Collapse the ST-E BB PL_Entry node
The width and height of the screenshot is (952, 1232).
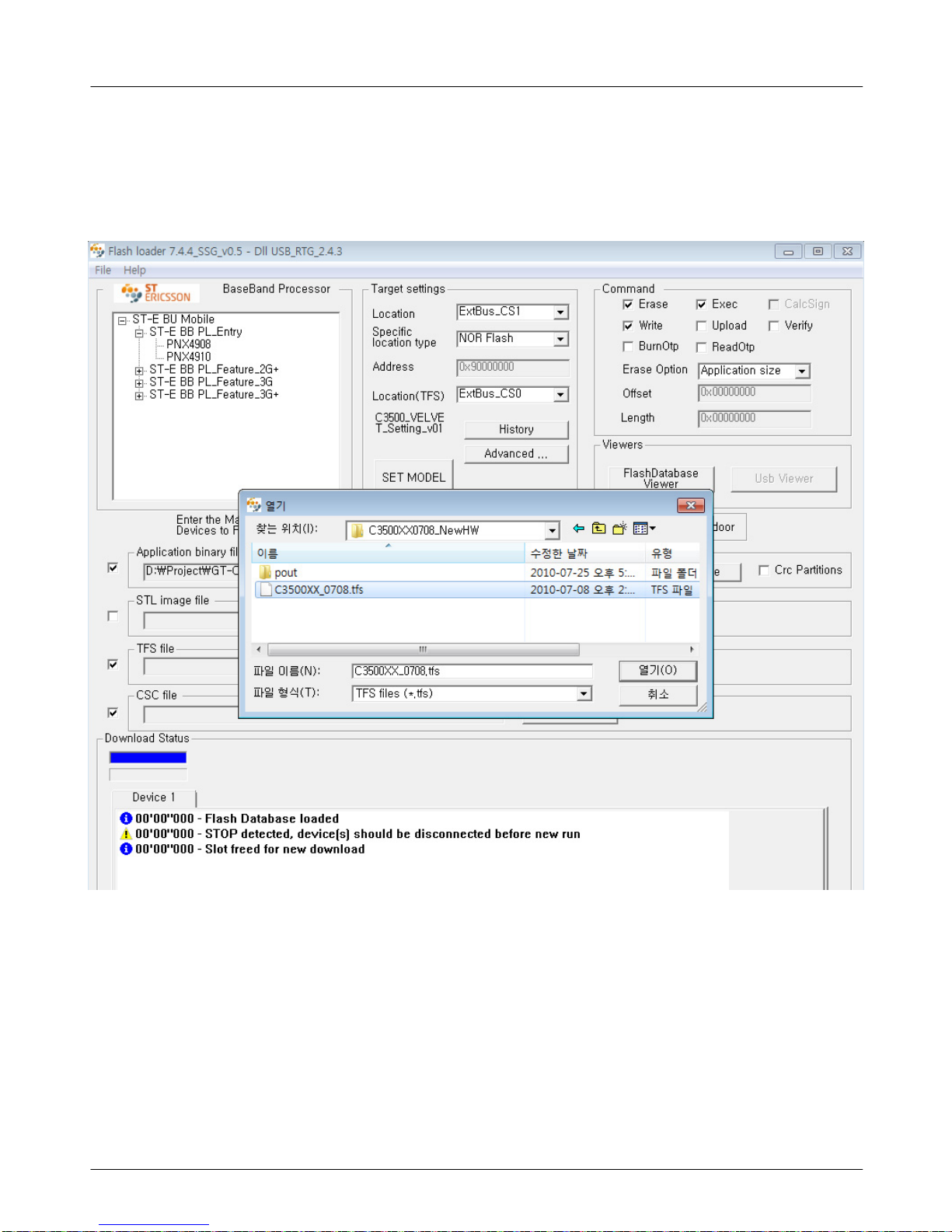pyautogui.click(x=139, y=333)
